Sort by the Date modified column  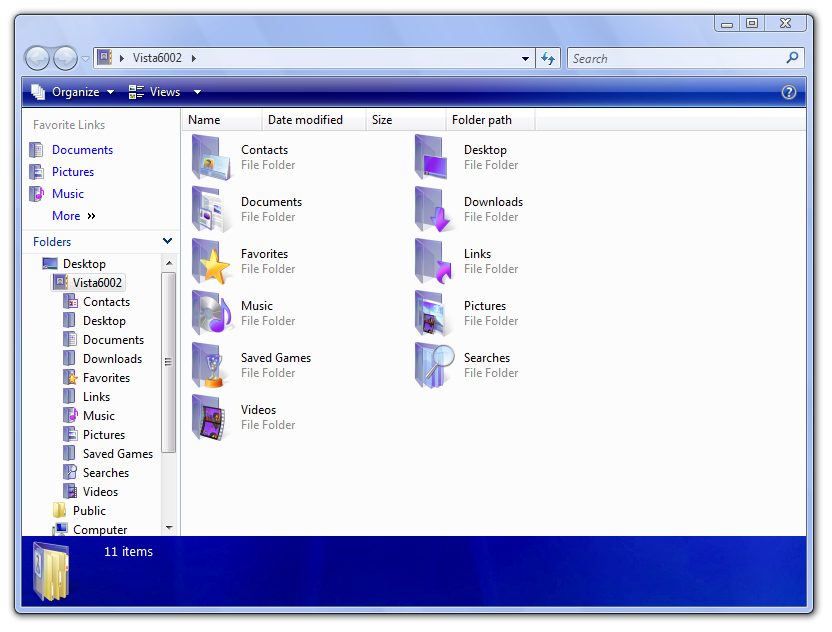[x=305, y=120]
